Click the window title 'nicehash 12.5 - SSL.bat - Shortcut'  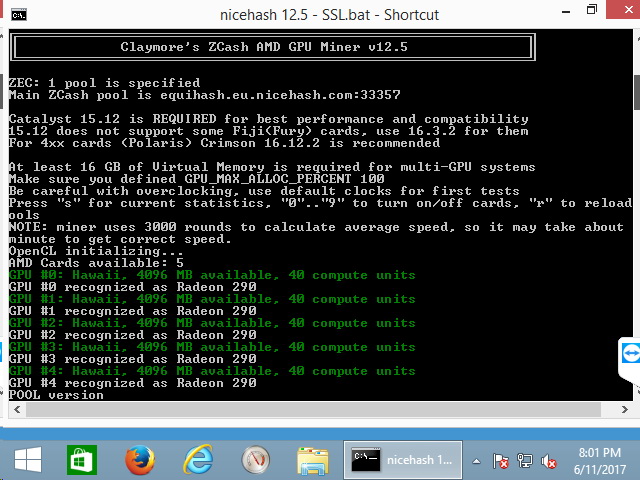pos(329,15)
